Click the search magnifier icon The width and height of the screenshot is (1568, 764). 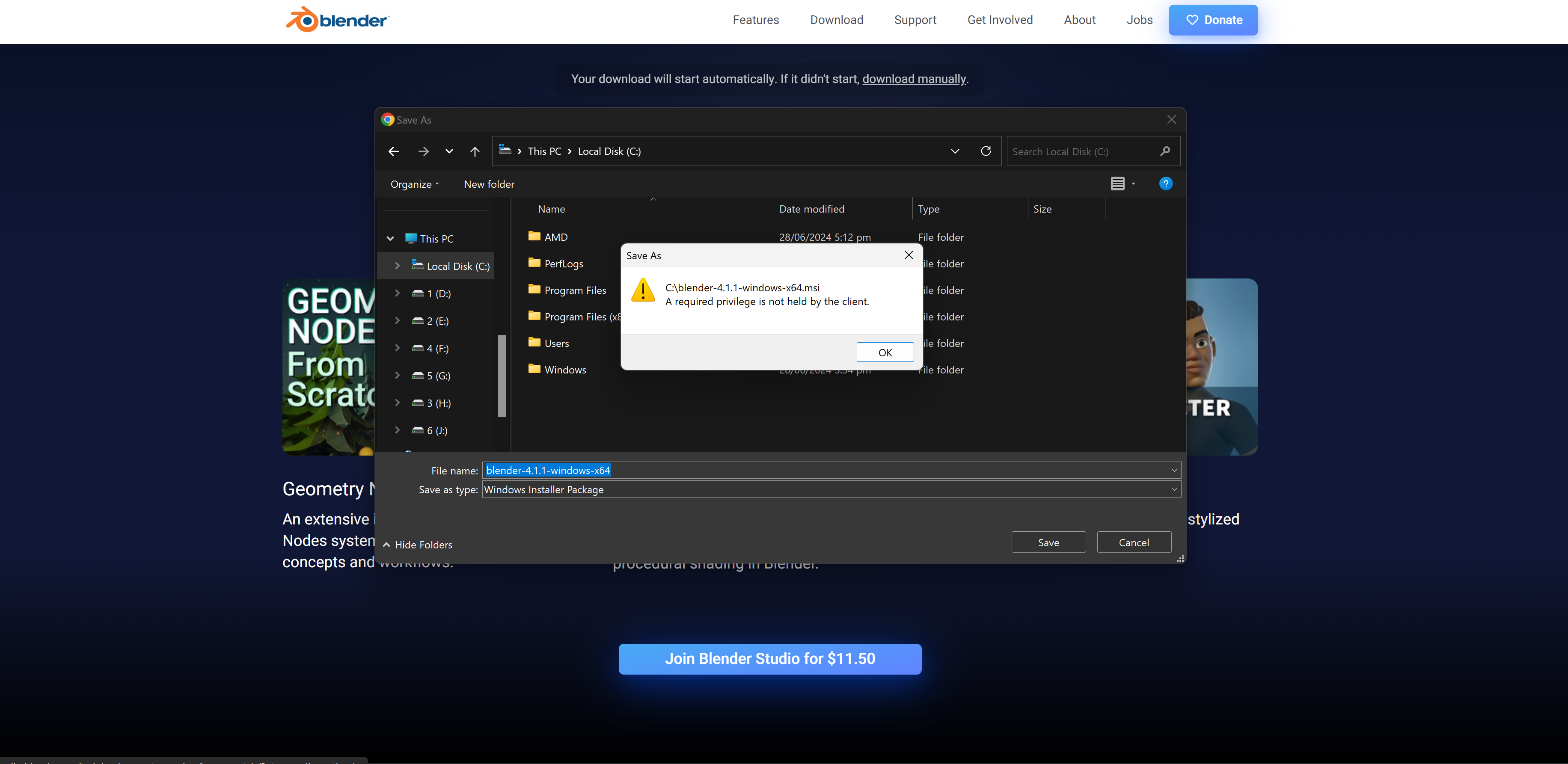(1165, 151)
